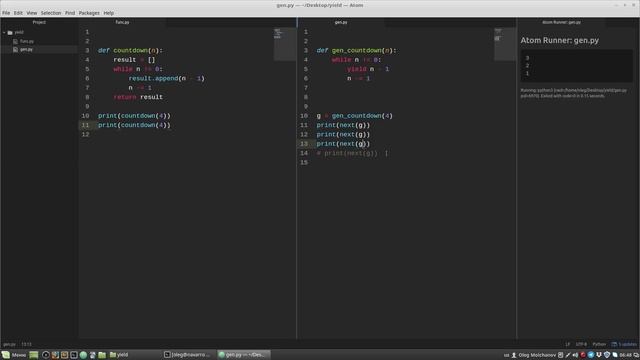Click the Oleg Molchanov user applet
The height and width of the screenshot is (360, 640).
(x=533, y=355)
